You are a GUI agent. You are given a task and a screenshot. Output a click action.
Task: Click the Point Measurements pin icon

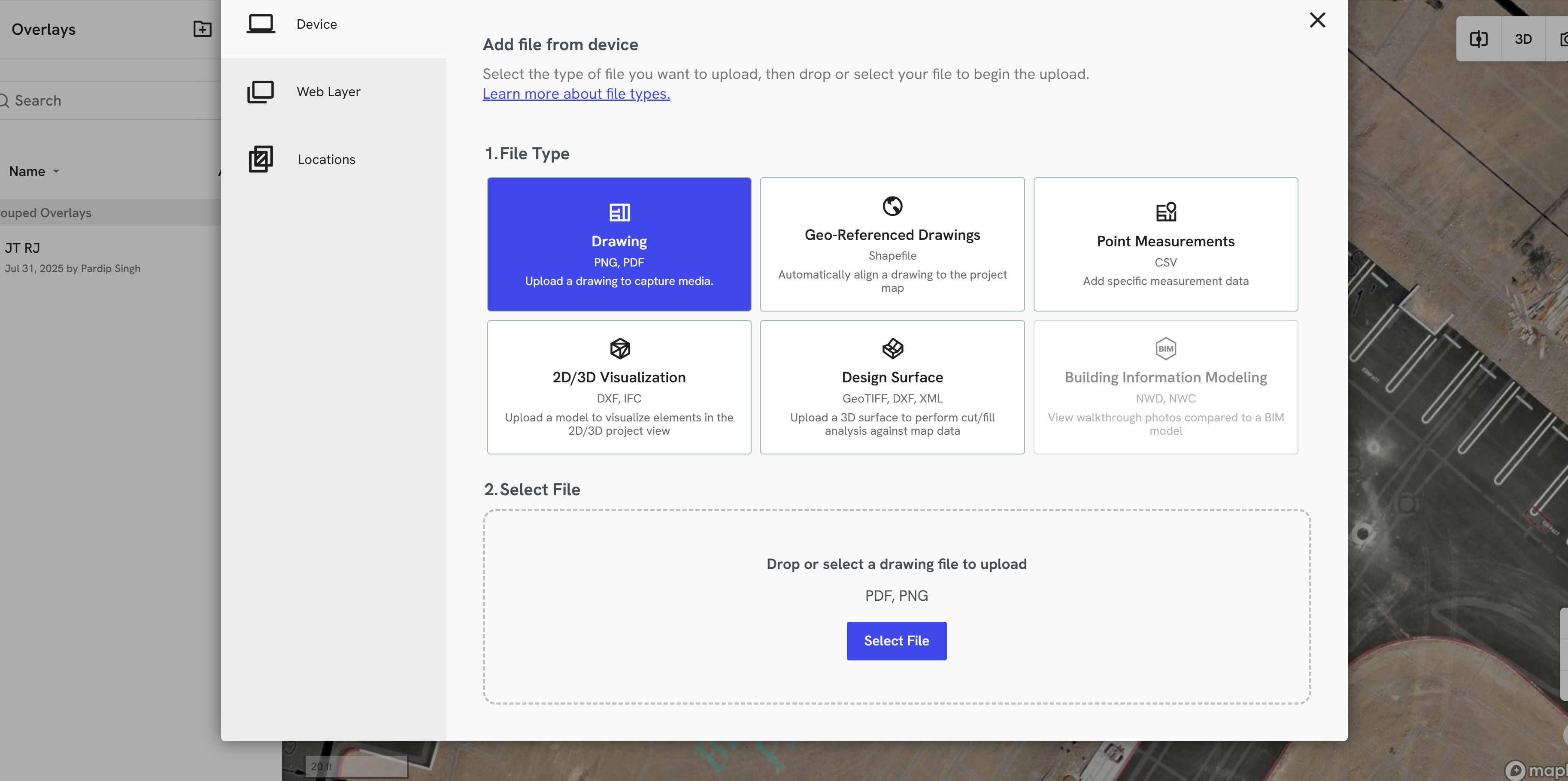1166,212
